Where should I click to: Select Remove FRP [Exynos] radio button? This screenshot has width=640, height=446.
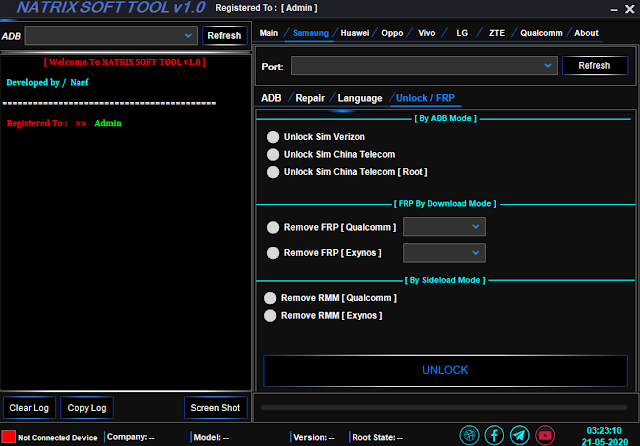click(x=273, y=253)
